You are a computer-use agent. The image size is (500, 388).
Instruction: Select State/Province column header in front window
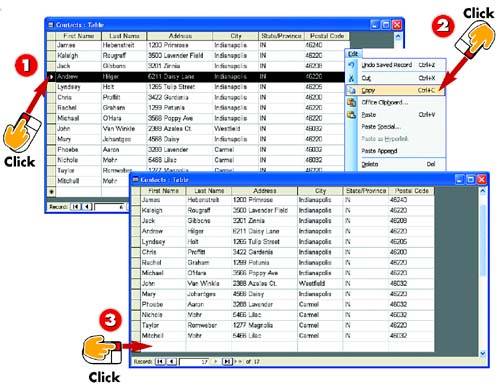pos(366,191)
